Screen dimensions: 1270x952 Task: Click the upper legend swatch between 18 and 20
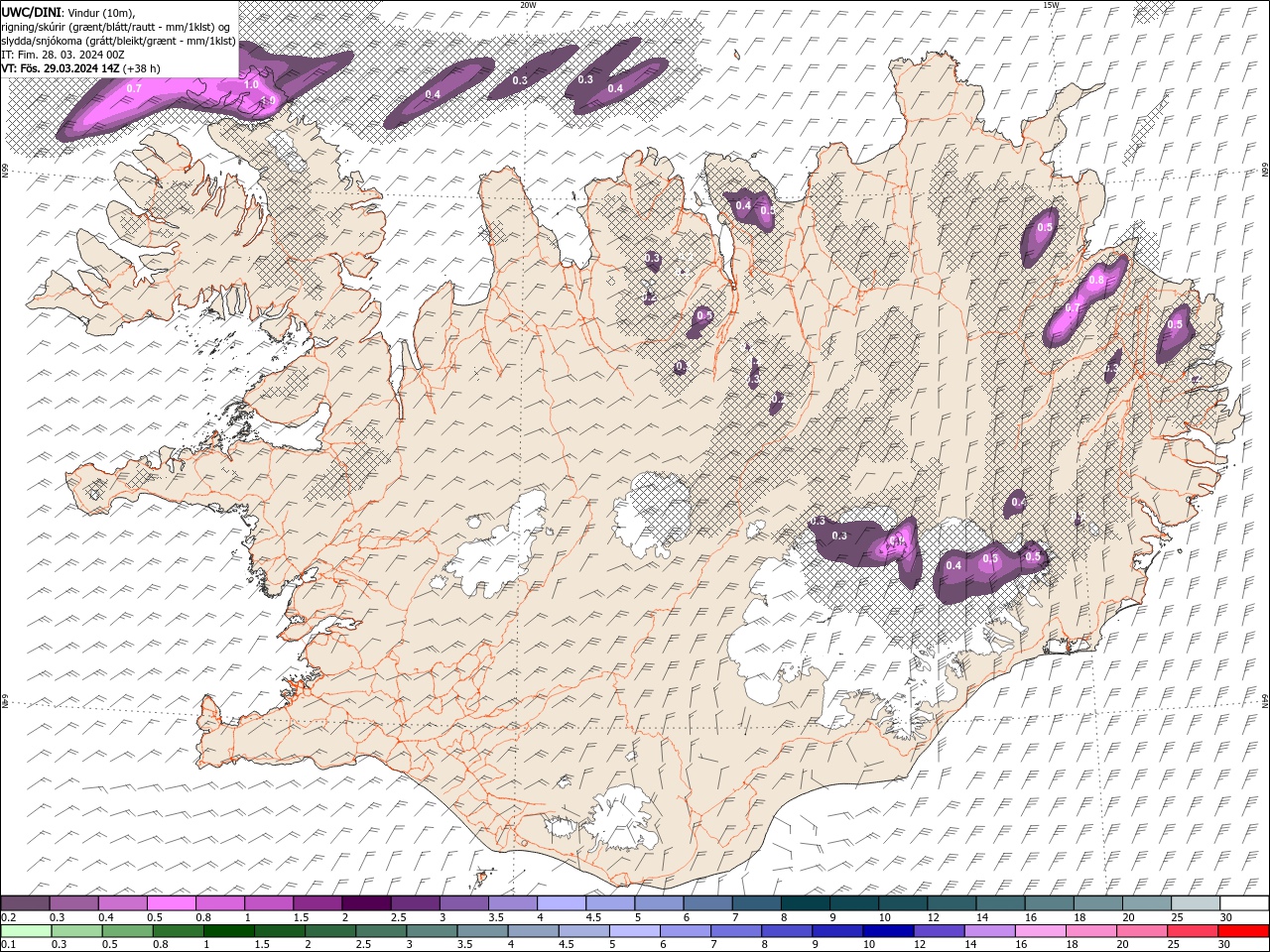[1097, 903]
